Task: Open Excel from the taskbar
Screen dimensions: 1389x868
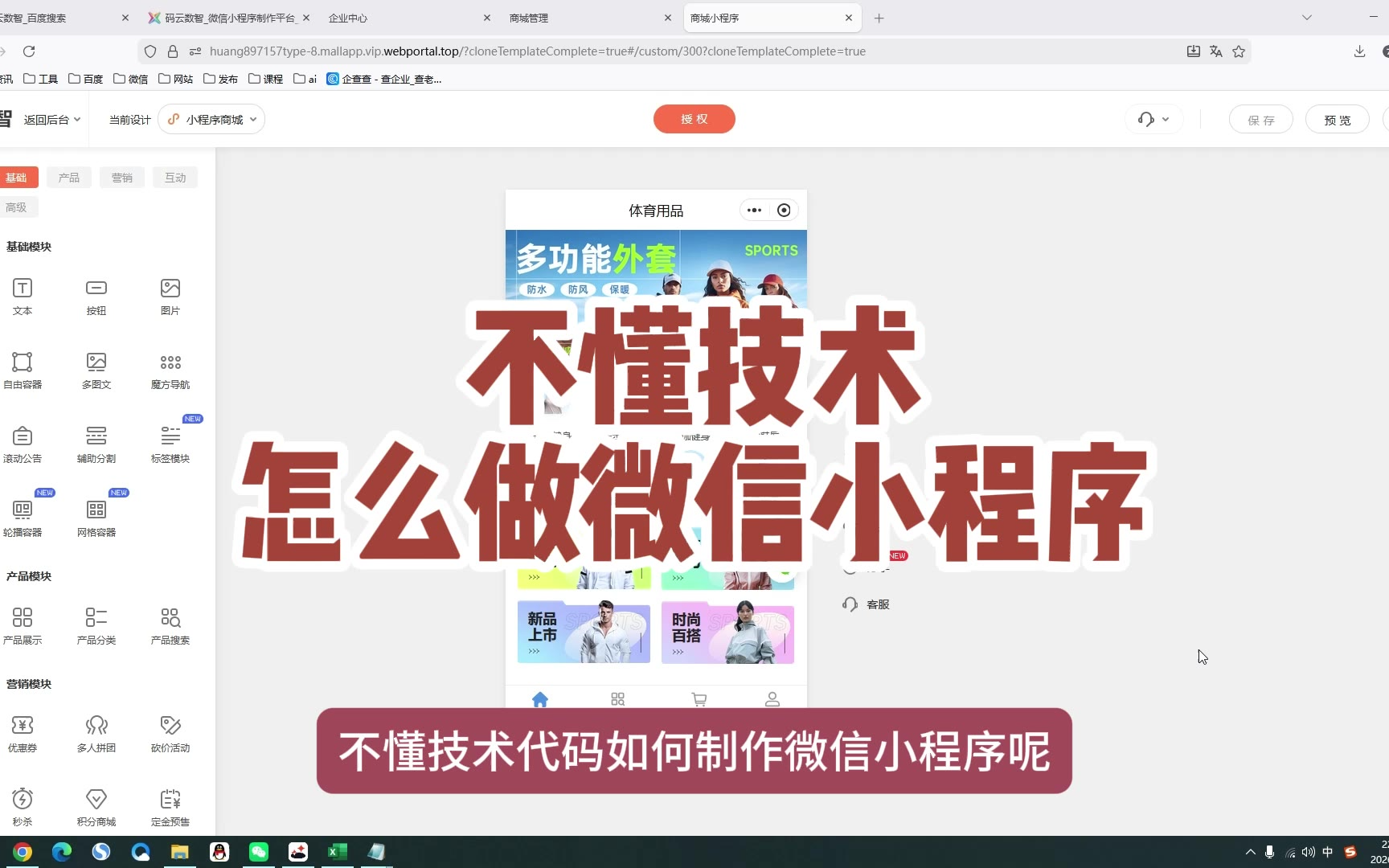Action: tap(338, 852)
